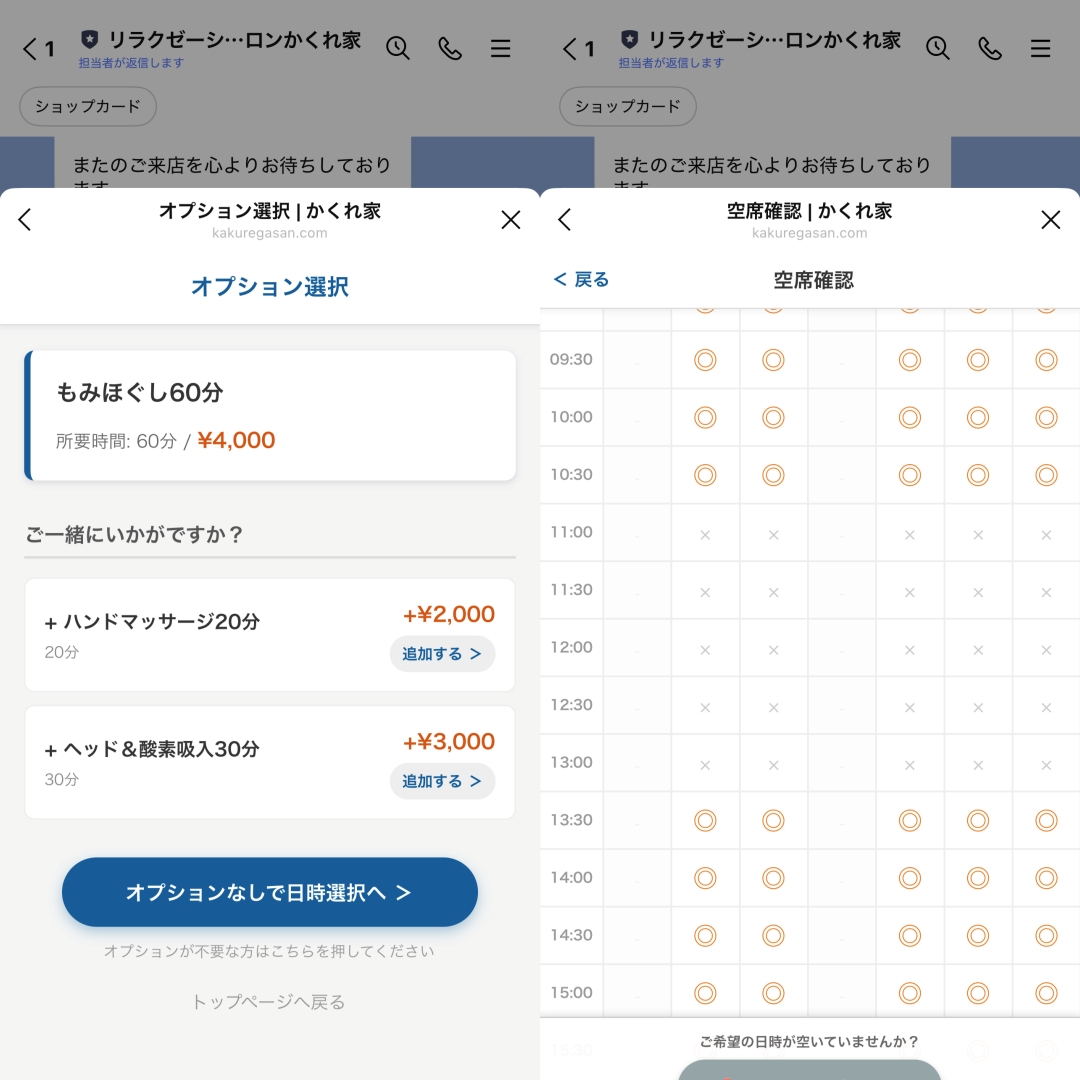Screen dimensions: 1080x1080
Task: Go back using the 戻る link on 空席確認
Action: (582, 280)
